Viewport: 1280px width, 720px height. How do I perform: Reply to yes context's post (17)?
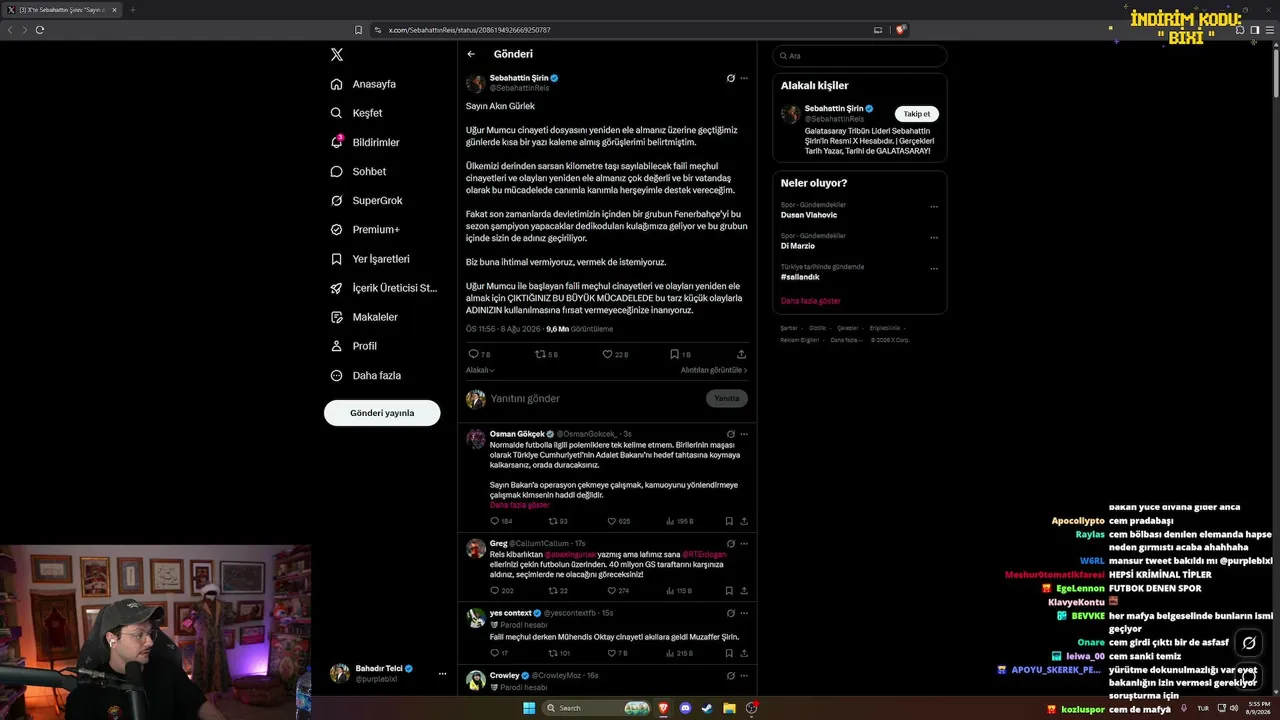[x=499, y=653]
